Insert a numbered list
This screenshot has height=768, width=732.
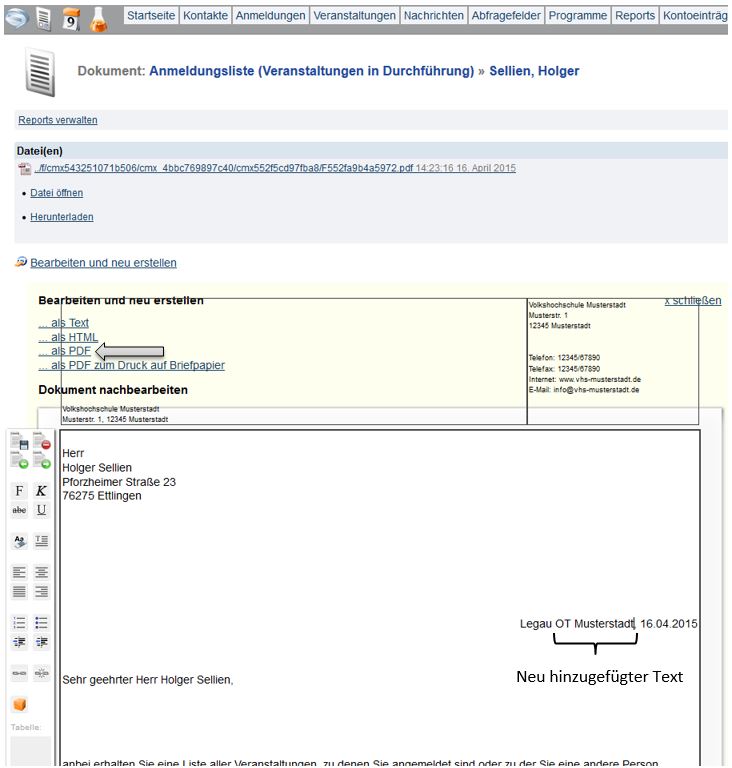(x=19, y=623)
